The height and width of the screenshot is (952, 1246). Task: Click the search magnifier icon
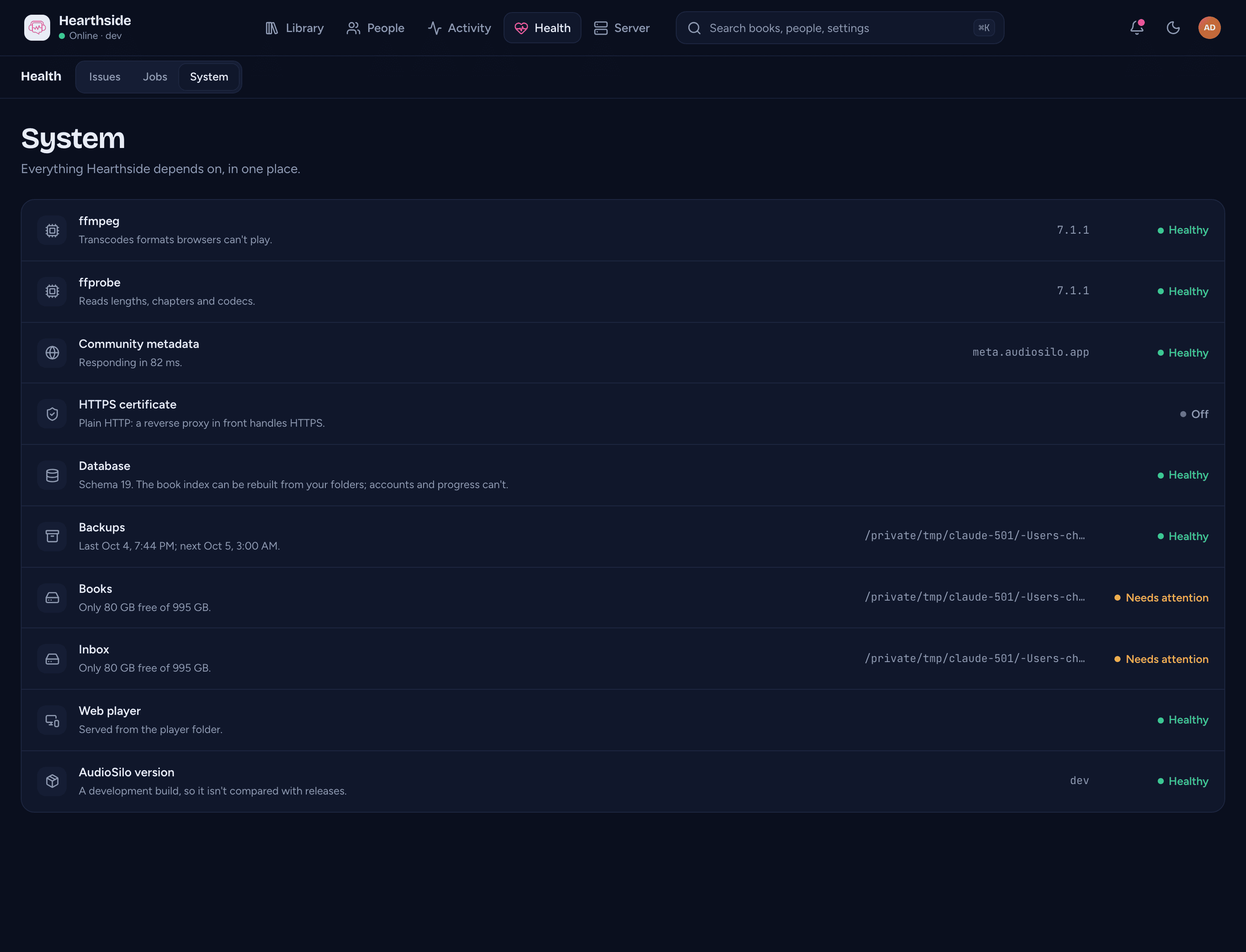point(694,28)
